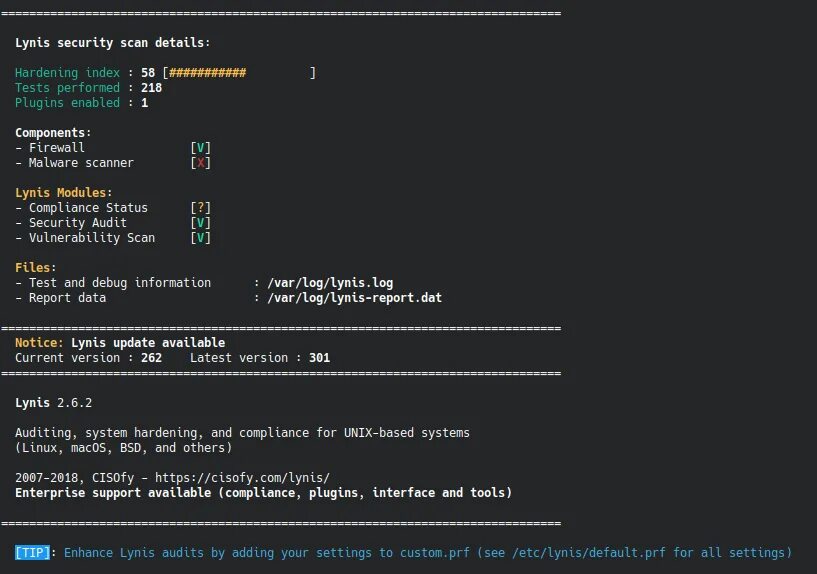The height and width of the screenshot is (574, 817).
Task: Click the Malware scanner [X] status marker
Action: [201, 163]
